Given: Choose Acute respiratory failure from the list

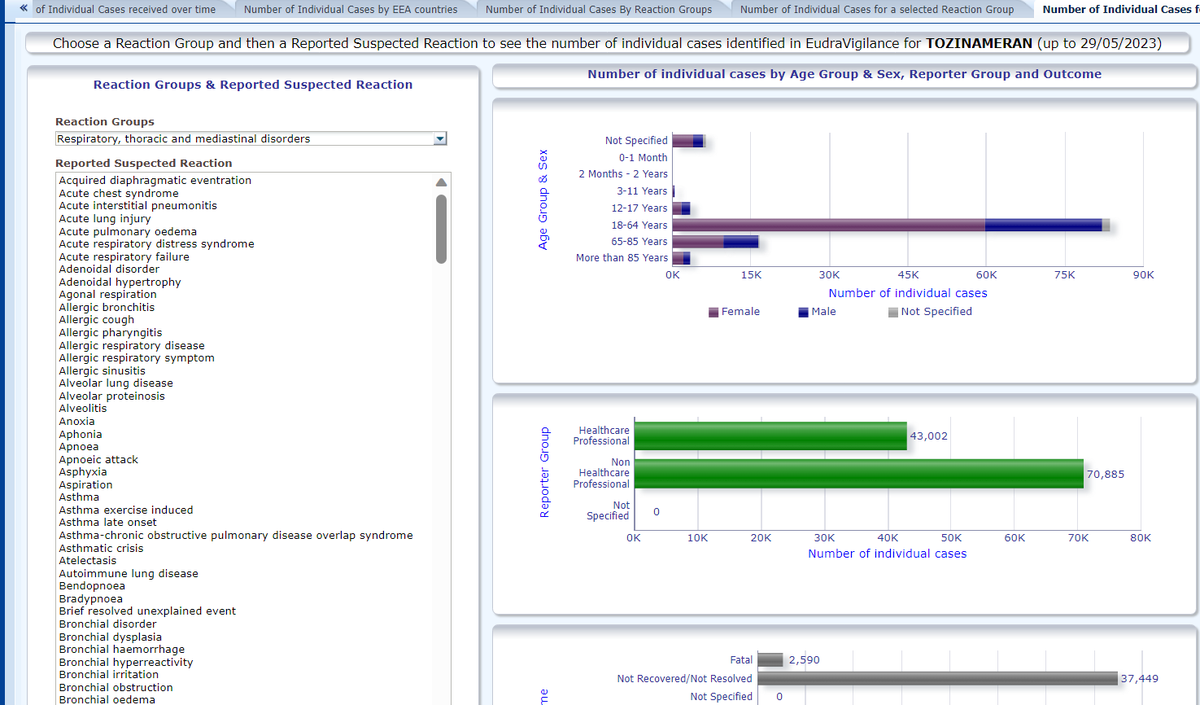Looking at the screenshot, I should [124, 257].
